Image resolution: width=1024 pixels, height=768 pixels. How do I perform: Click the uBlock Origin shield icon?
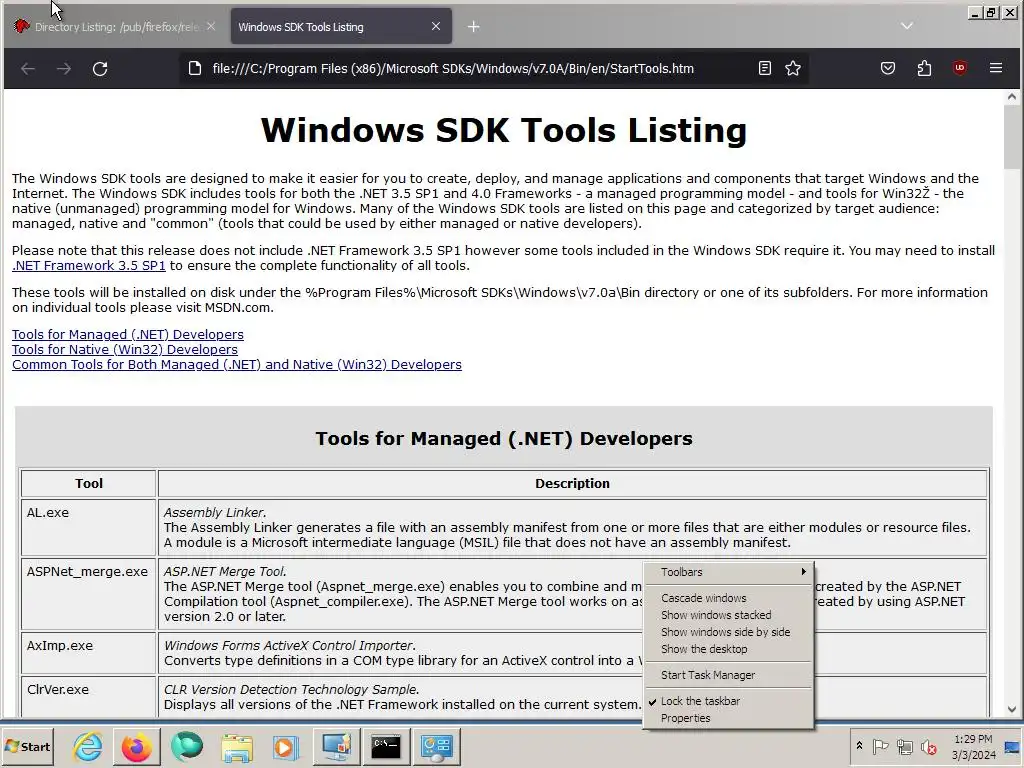[x=960, y=68]
